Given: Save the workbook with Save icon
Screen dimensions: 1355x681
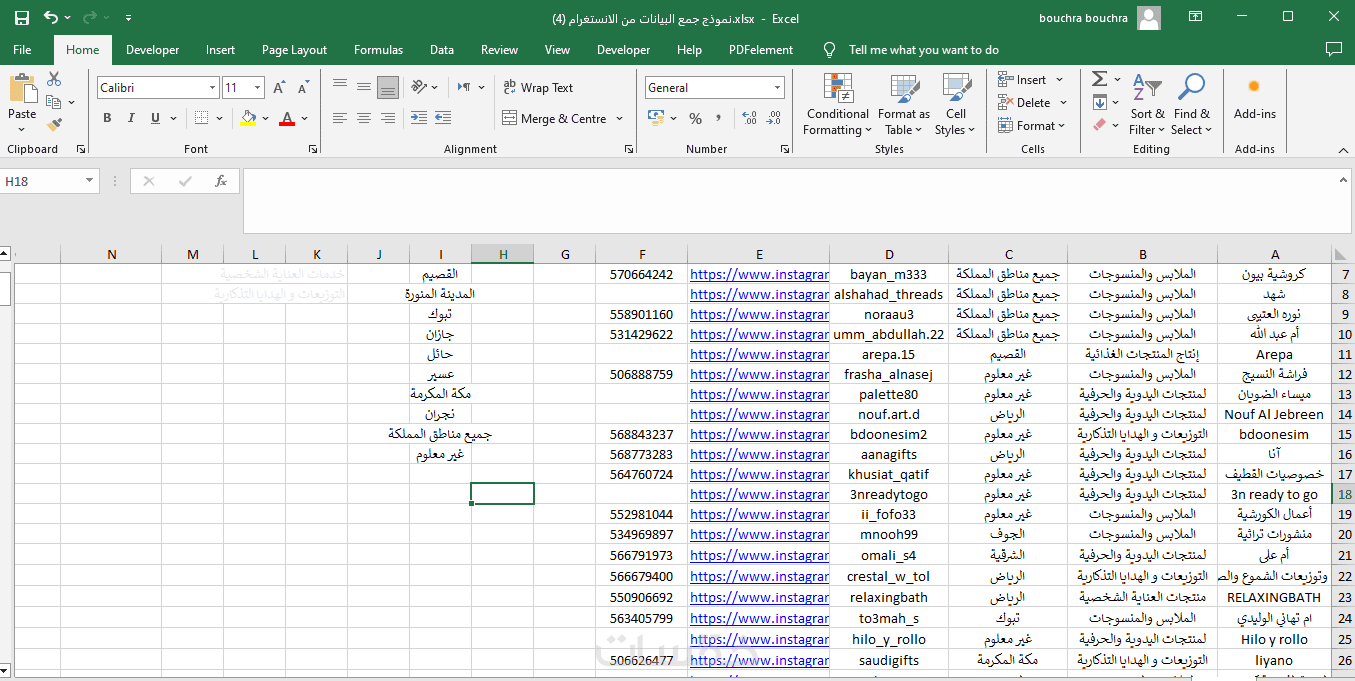Looking at the screenshot, I should click(x=22, y=18).
